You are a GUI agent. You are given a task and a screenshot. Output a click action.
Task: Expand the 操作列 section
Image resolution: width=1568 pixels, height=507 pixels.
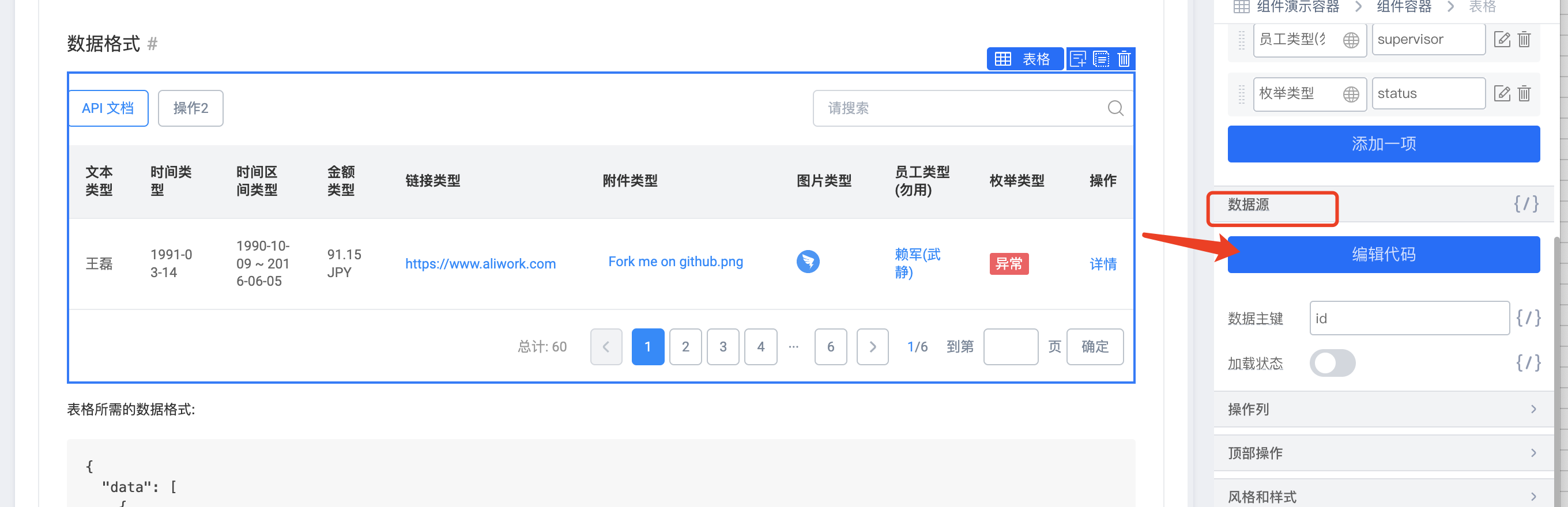(x=1383, y=409)
